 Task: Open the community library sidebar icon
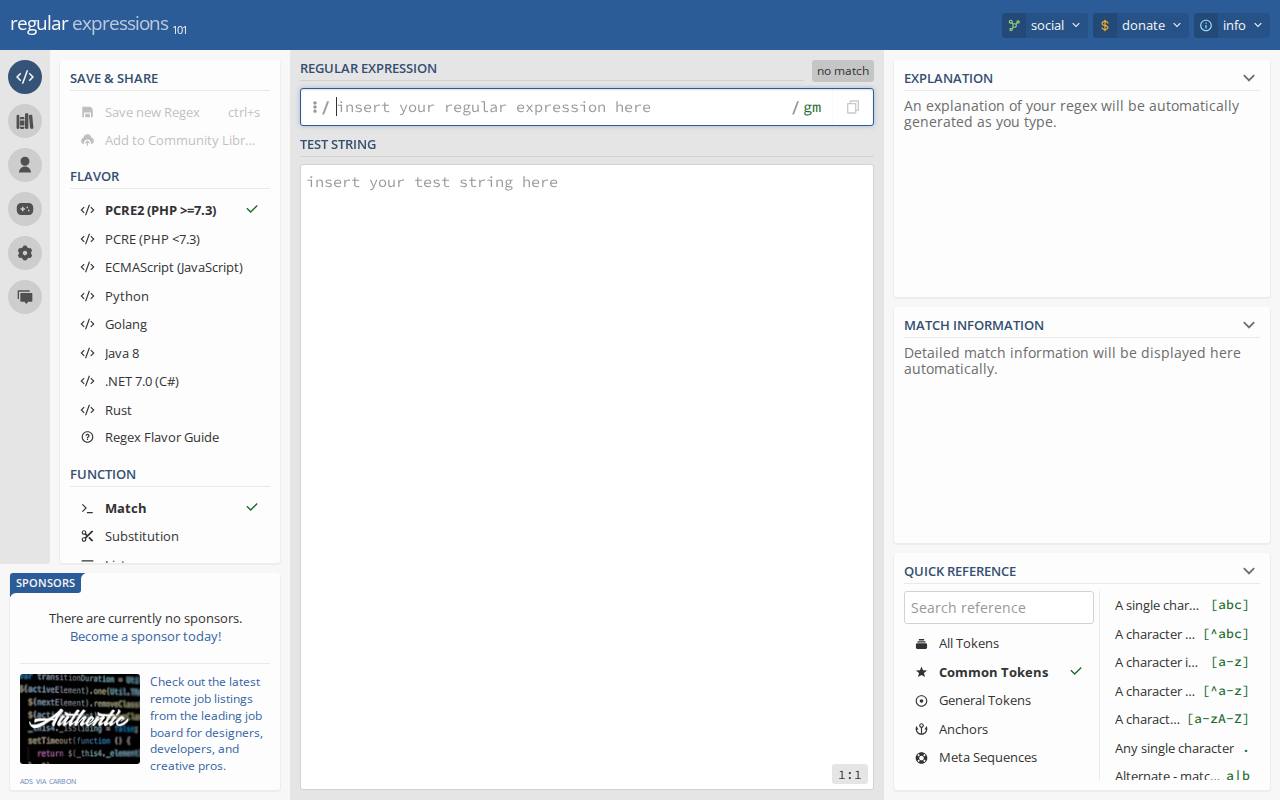tap(25, 121)
